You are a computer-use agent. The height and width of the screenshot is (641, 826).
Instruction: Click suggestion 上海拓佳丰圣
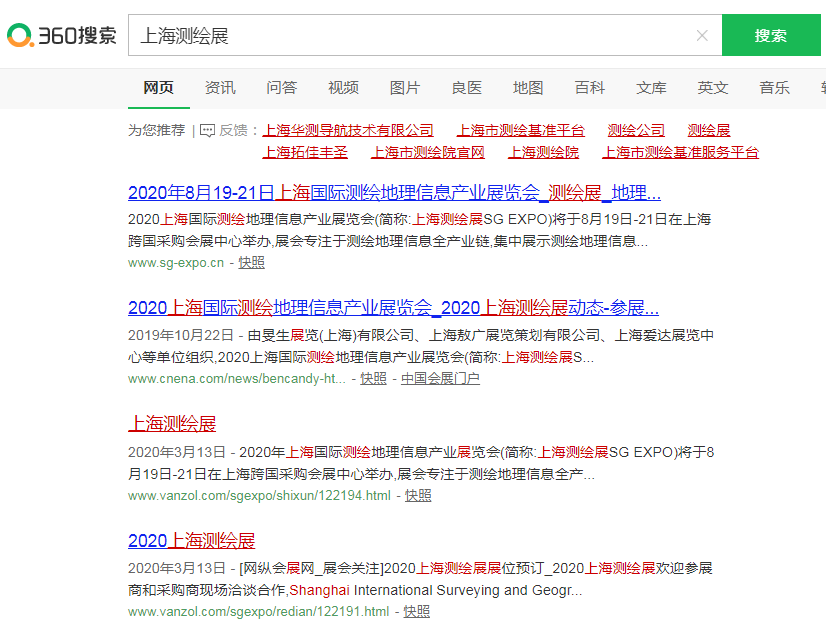[x=306, y=153]
